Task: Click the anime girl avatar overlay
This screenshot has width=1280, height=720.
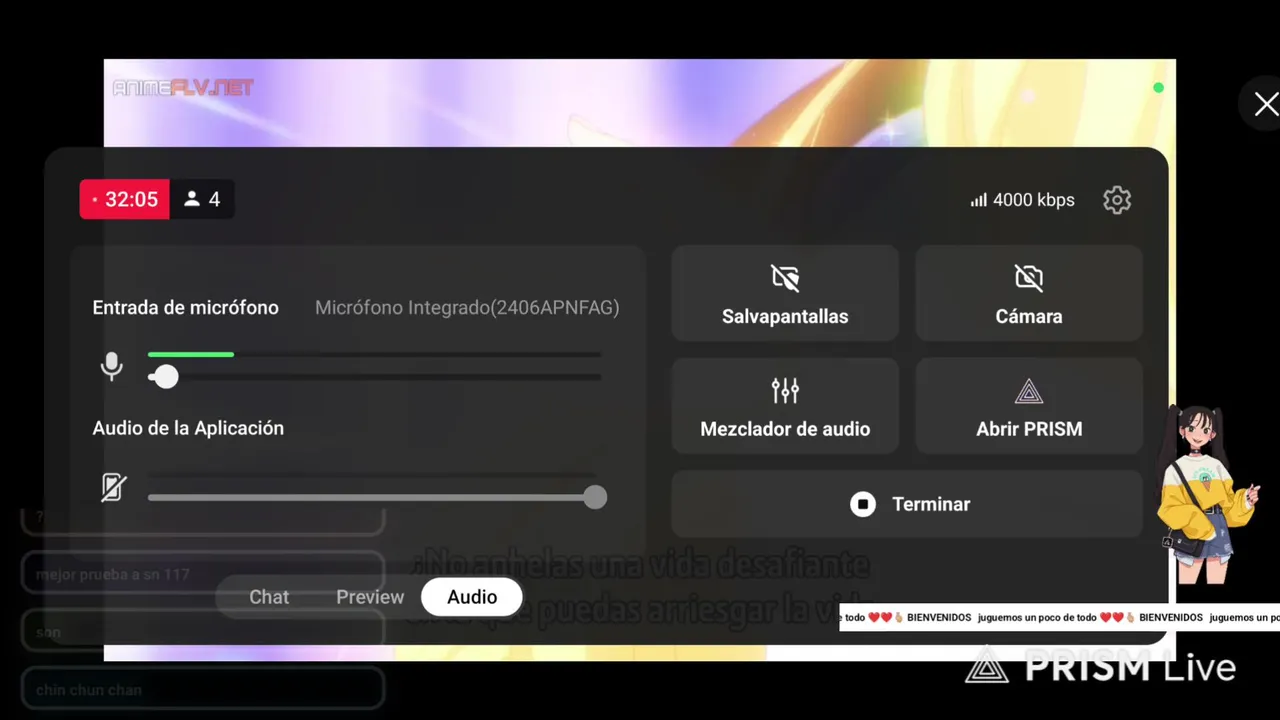Action: click(x=1206, y=495)
